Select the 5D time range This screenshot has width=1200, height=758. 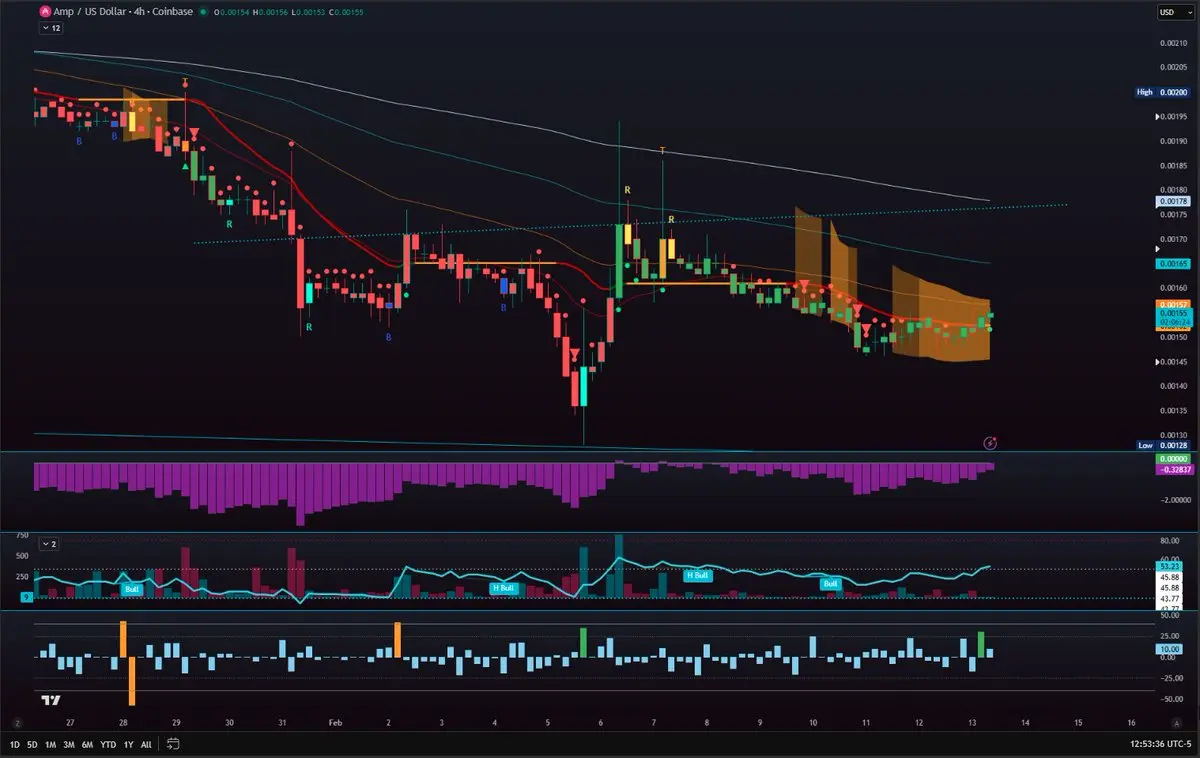[x=32, y=744]
